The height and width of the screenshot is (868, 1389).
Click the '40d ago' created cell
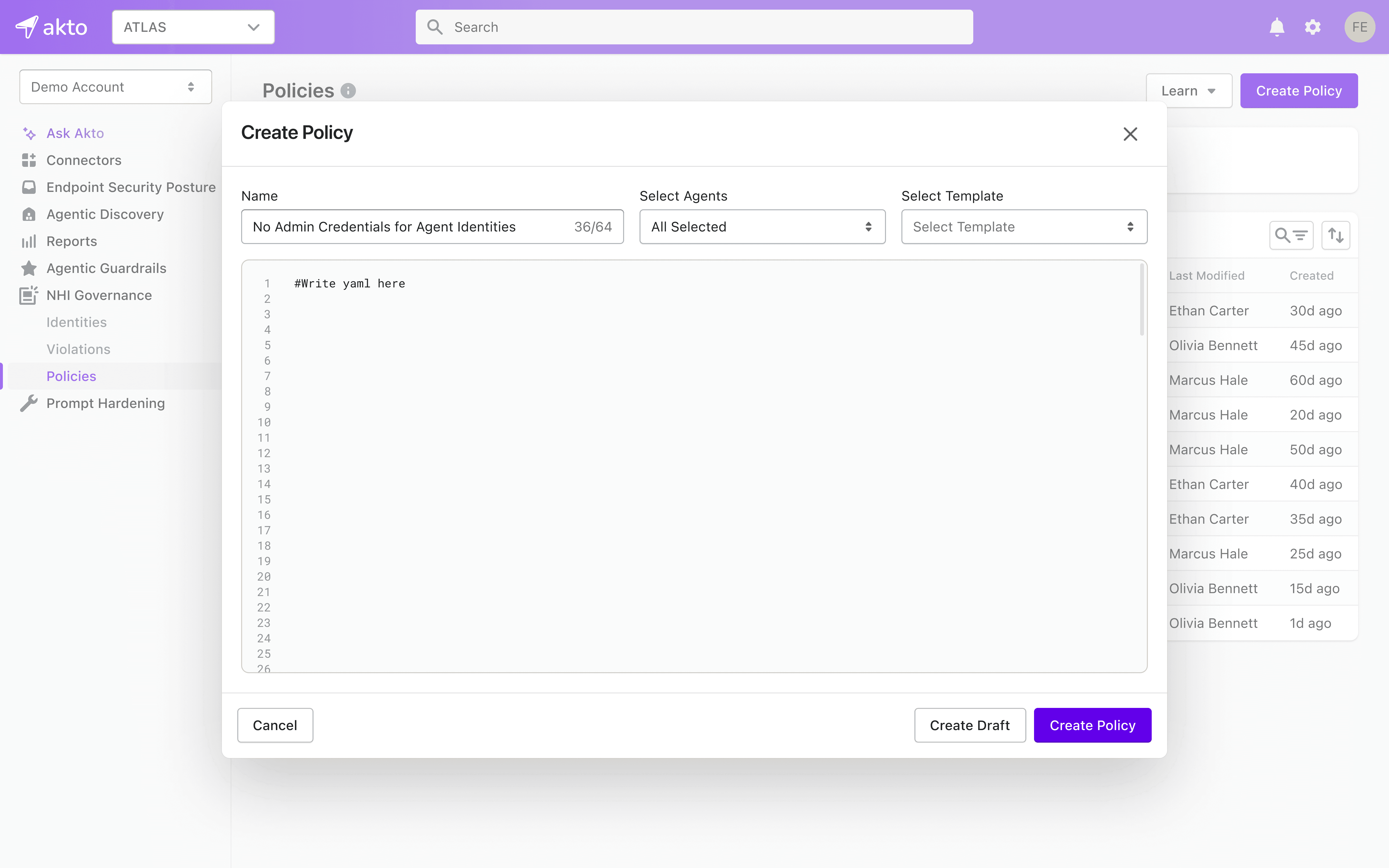point(1315,485)
